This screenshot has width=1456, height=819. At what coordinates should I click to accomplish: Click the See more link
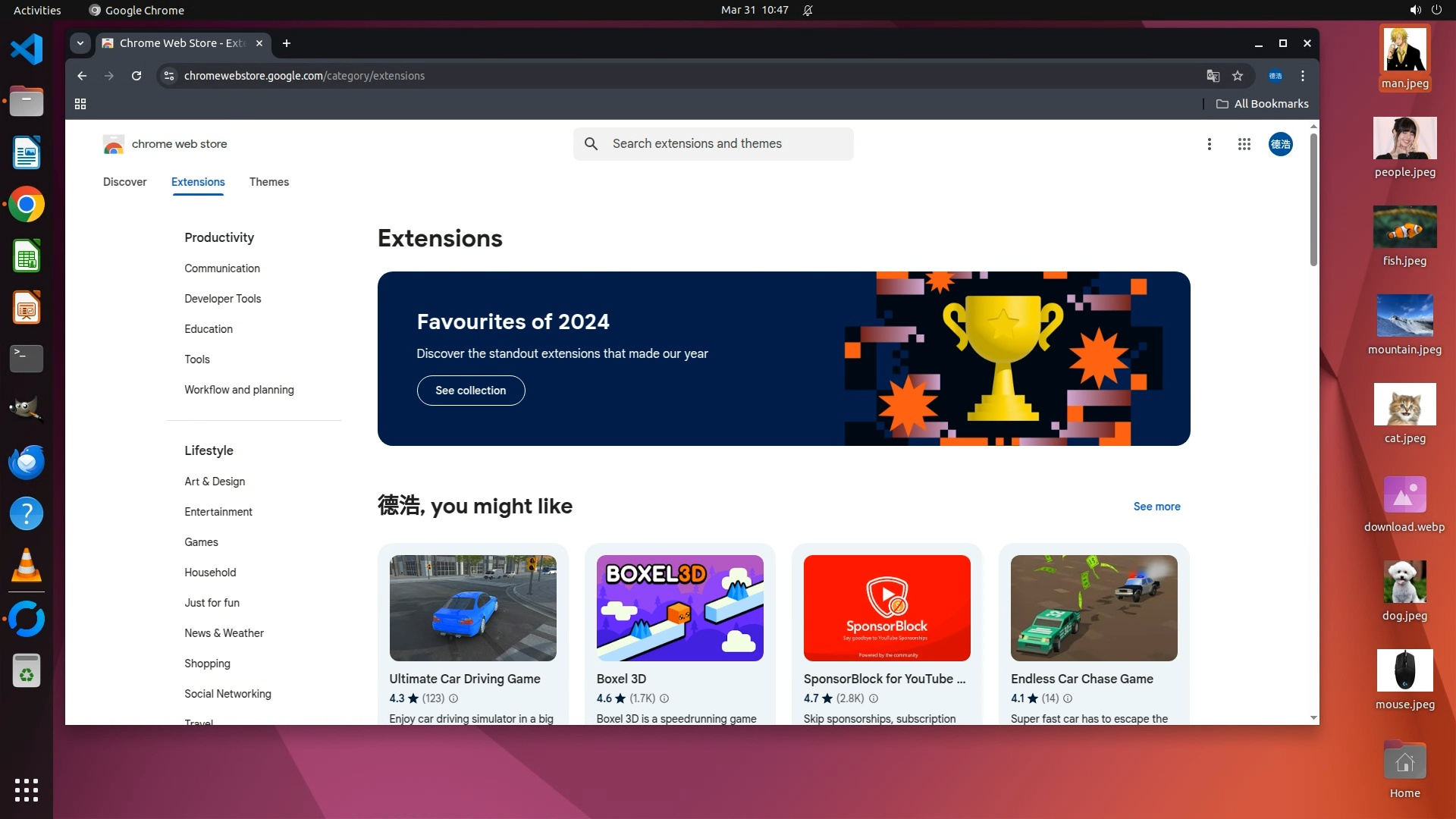coord(1156,507)
